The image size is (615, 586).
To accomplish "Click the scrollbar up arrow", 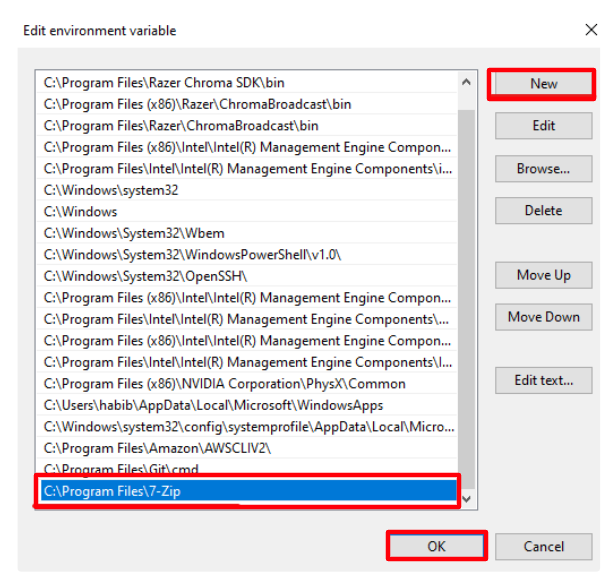I will (x=466, y=82).
